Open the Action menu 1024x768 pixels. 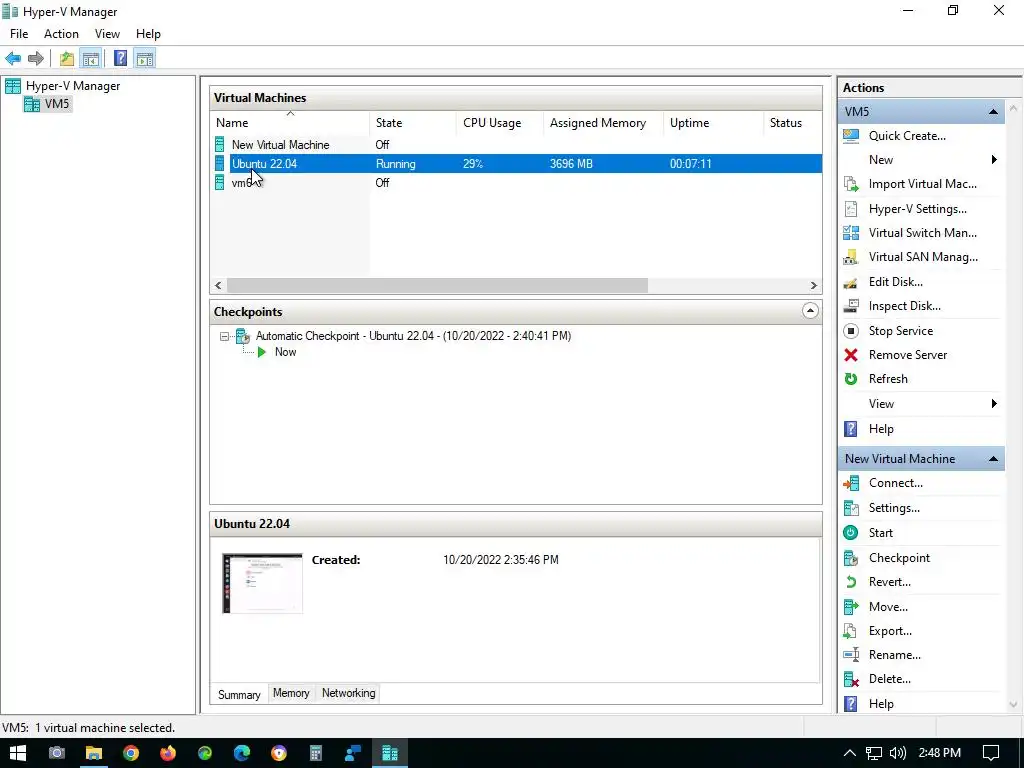point(61,34)
